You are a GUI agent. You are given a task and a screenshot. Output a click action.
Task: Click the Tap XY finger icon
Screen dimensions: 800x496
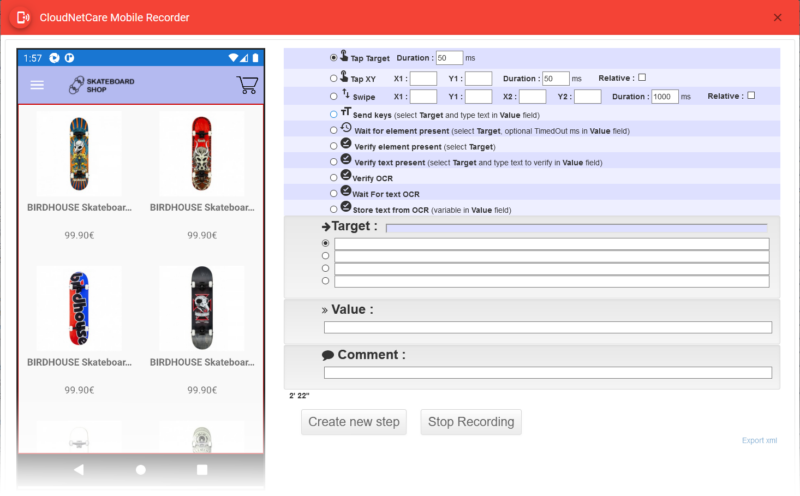click(x=344, y=76)
